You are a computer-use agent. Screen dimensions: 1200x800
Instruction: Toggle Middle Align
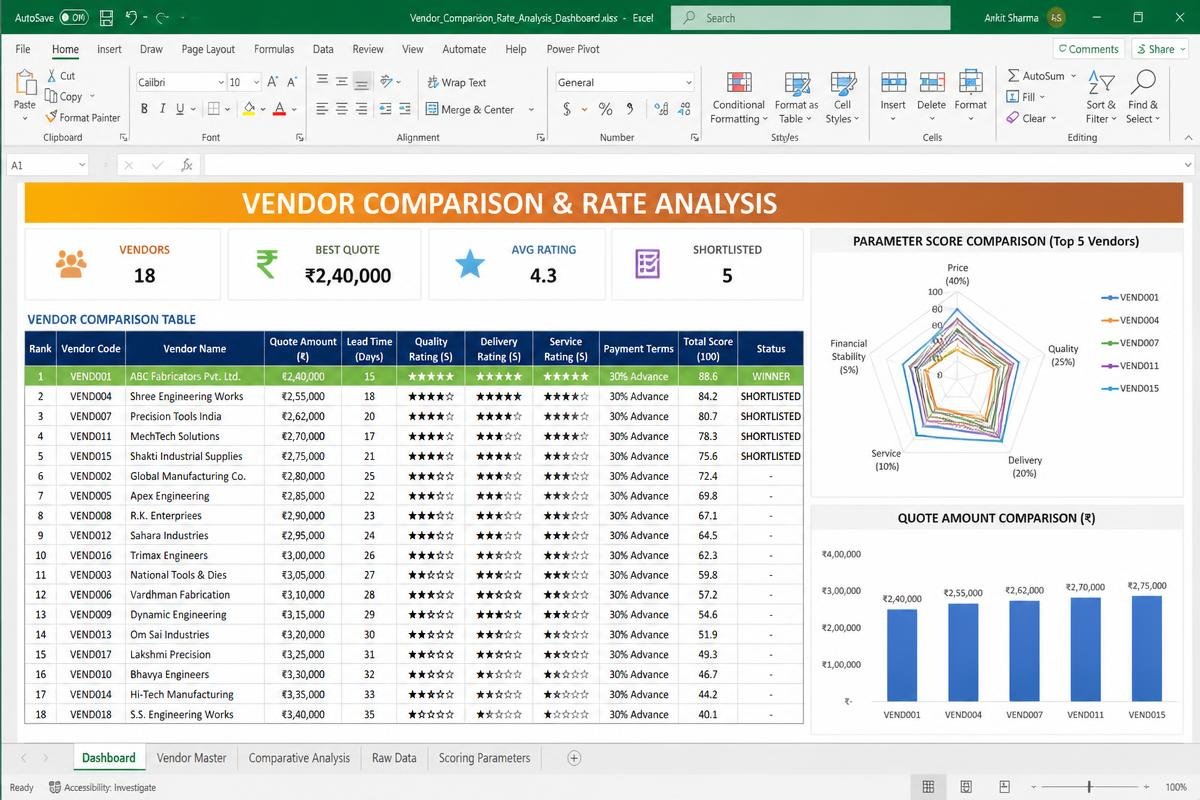point(342,82)
